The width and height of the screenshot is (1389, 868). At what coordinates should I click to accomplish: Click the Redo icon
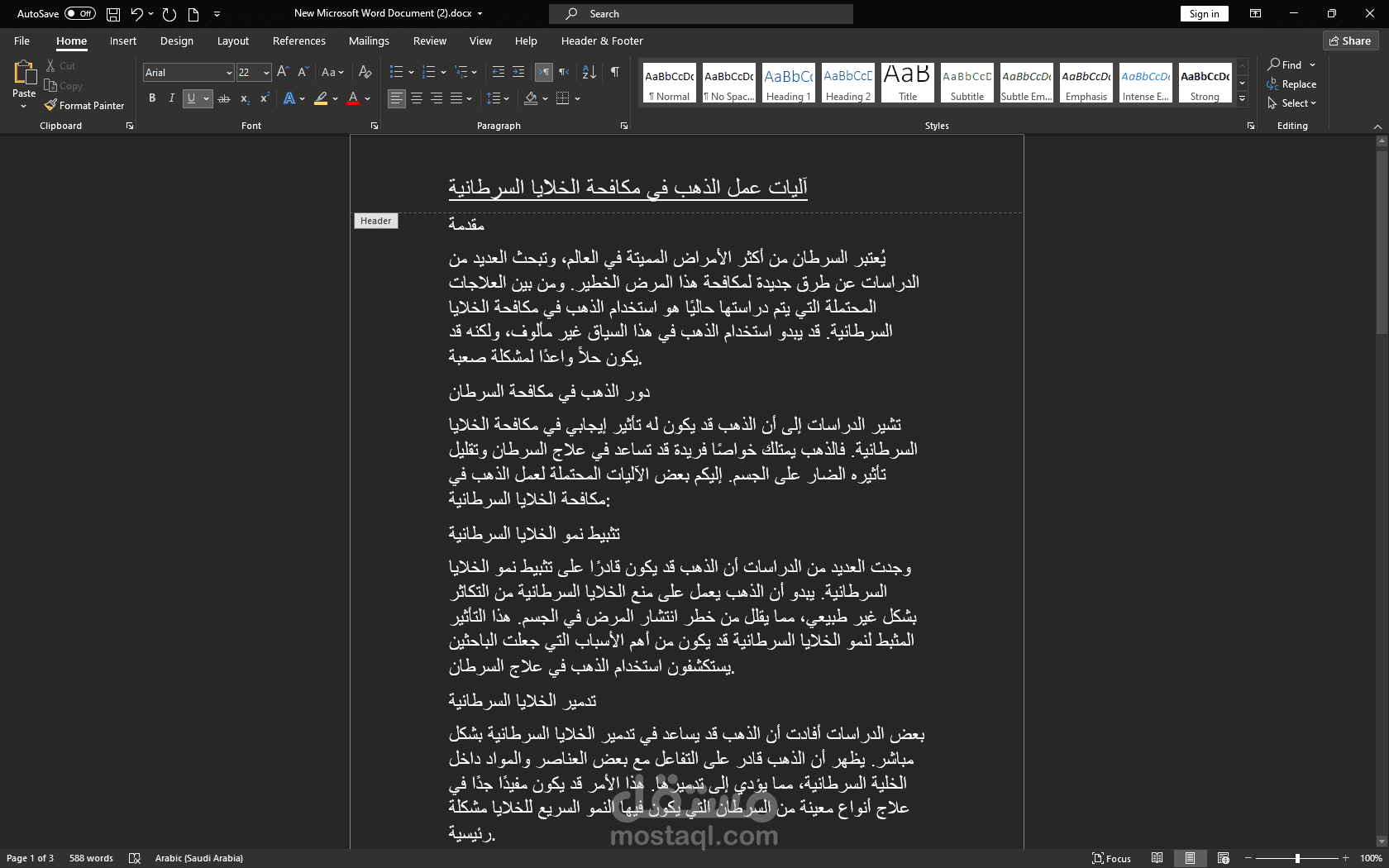(x=169, y=14)
